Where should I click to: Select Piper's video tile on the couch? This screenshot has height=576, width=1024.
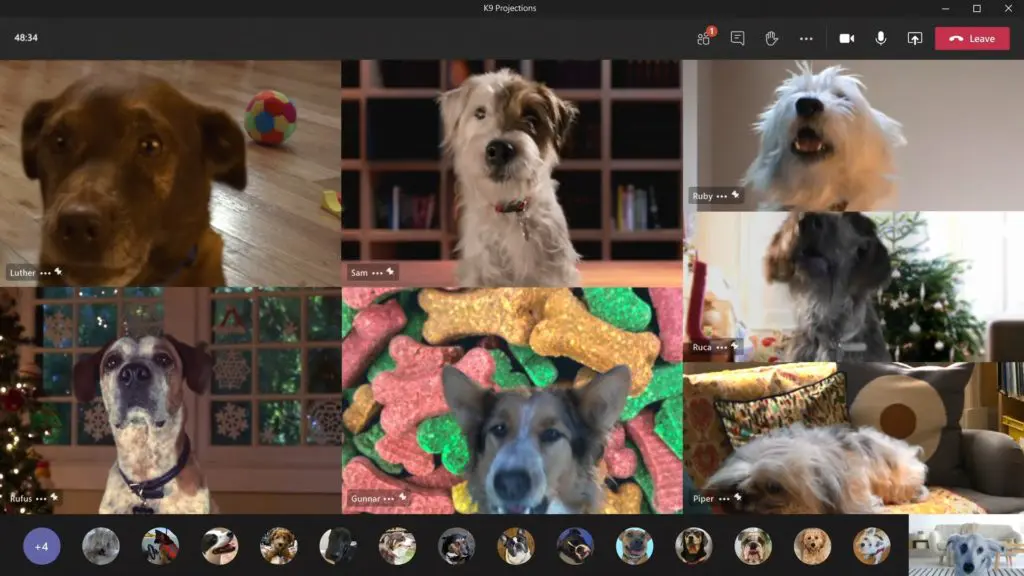[854, 438]
